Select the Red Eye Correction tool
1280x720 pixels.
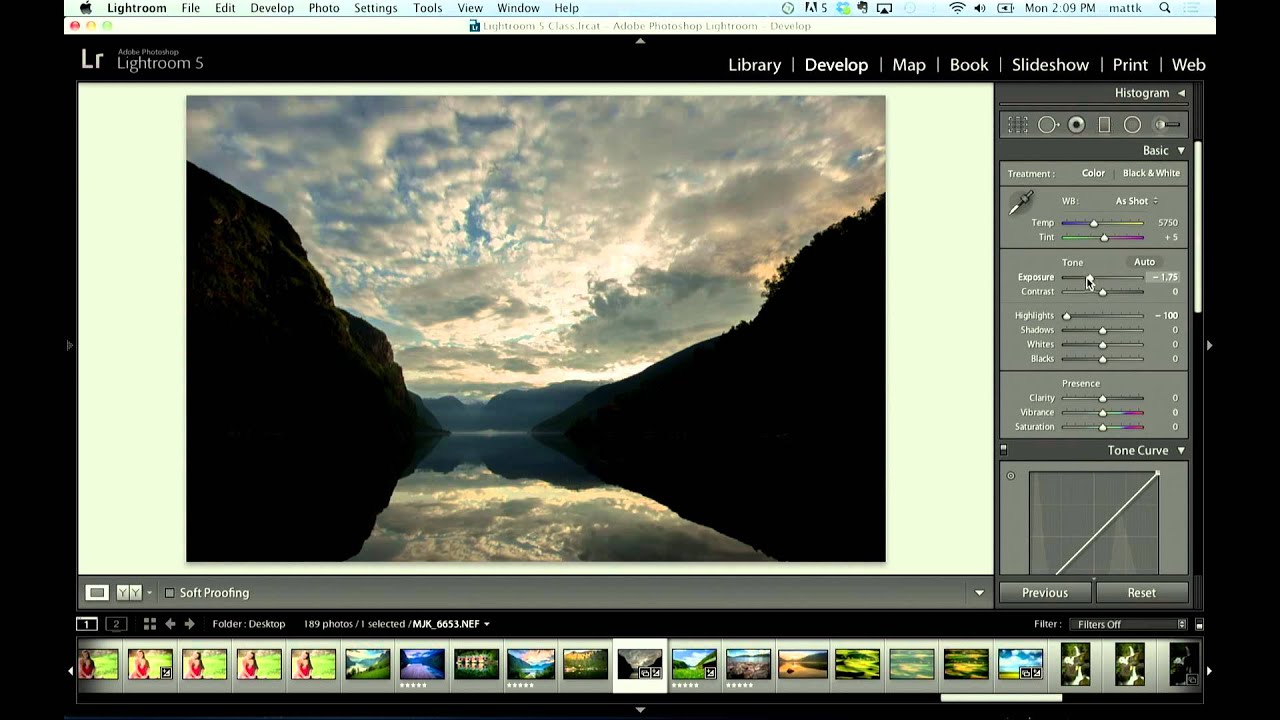pyautogui.click(x=1076, y=125)
